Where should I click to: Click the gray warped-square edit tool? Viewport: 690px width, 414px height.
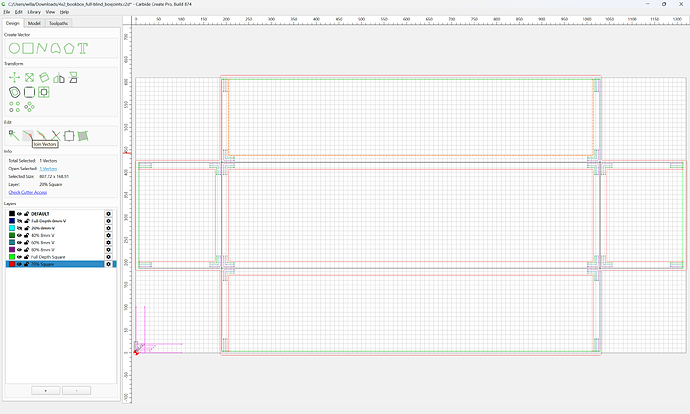tap(83, 136)
